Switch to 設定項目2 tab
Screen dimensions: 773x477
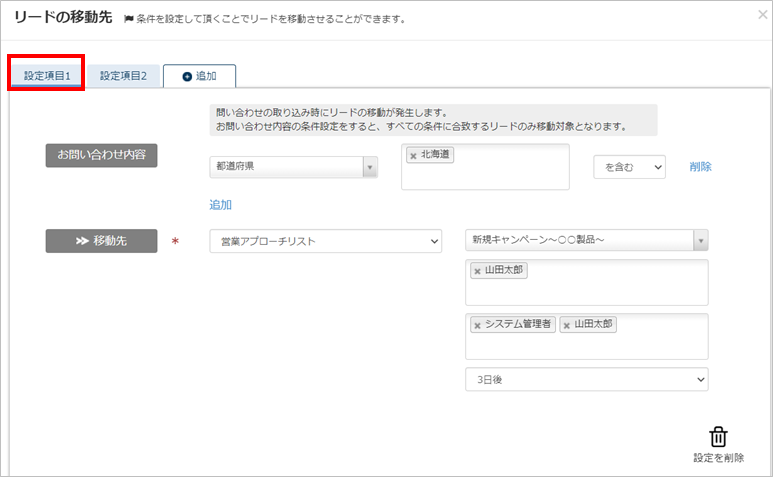123,76
